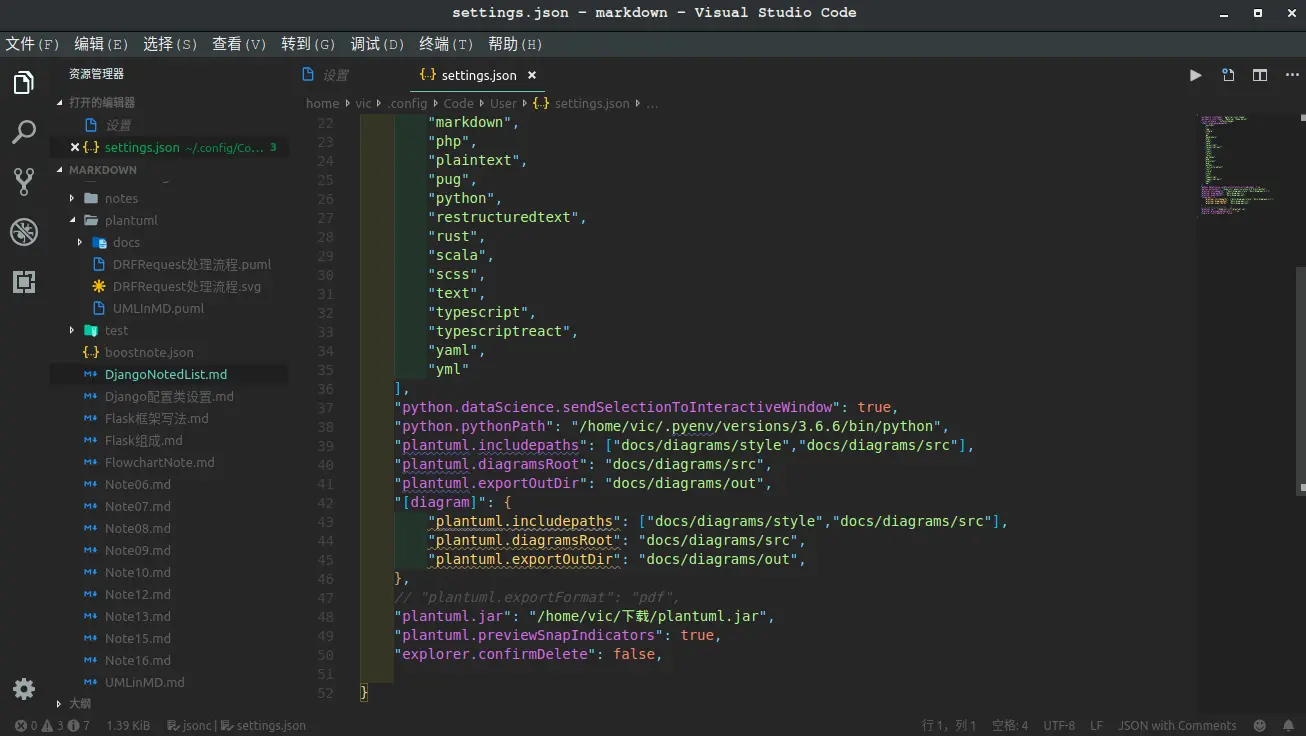Open the remote/globe icon in Activity Bar
The height and width of the screenshot is (736, 1306).
click(x=24, y=231)
